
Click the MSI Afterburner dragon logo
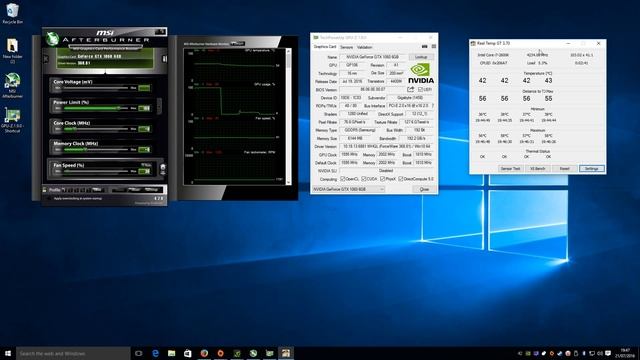coord(52,39)
